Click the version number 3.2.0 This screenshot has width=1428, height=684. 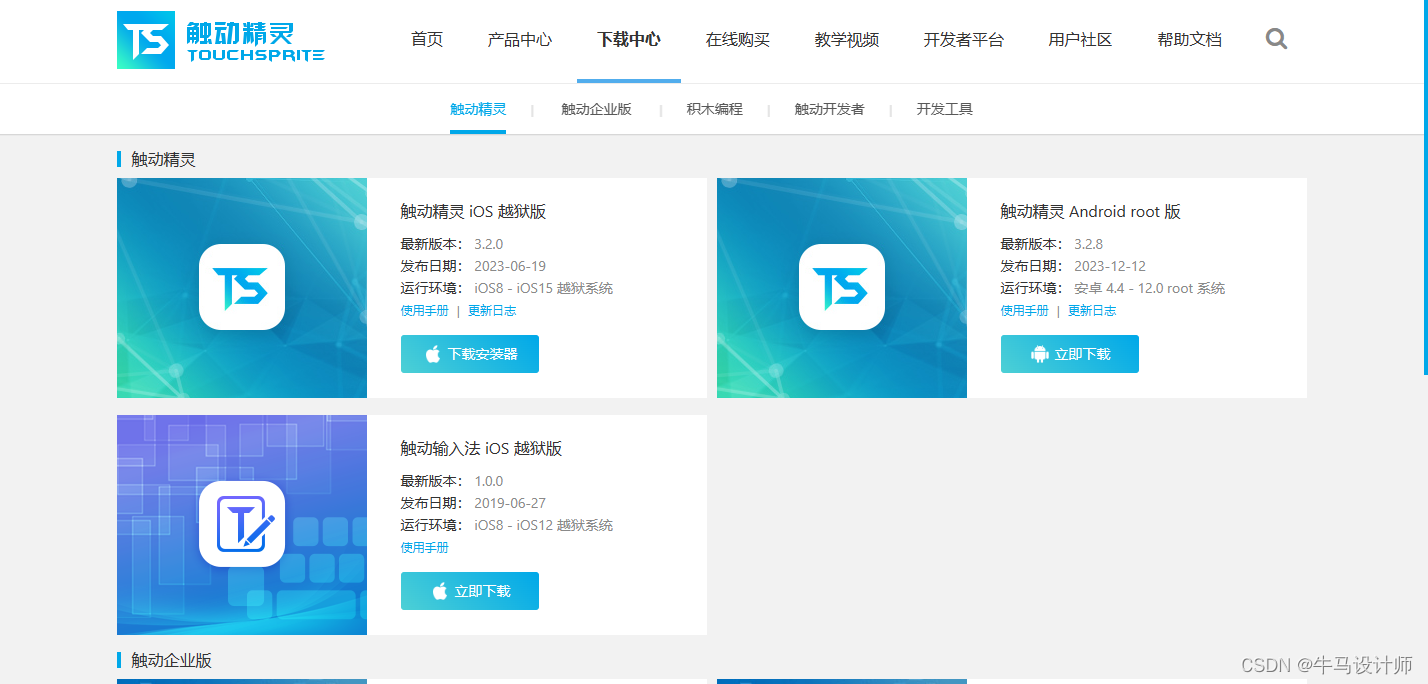(489, 244)
